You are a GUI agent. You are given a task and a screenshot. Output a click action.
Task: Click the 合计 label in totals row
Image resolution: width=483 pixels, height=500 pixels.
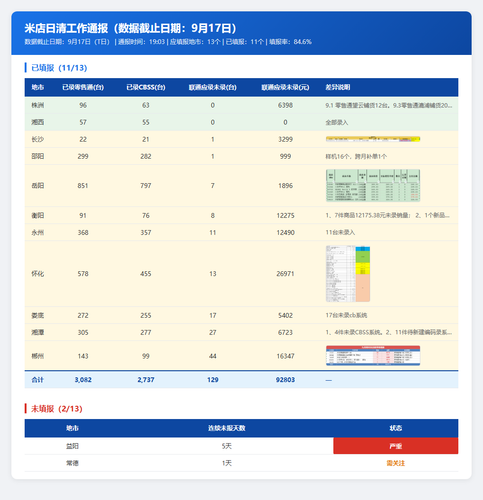(38, 380)
